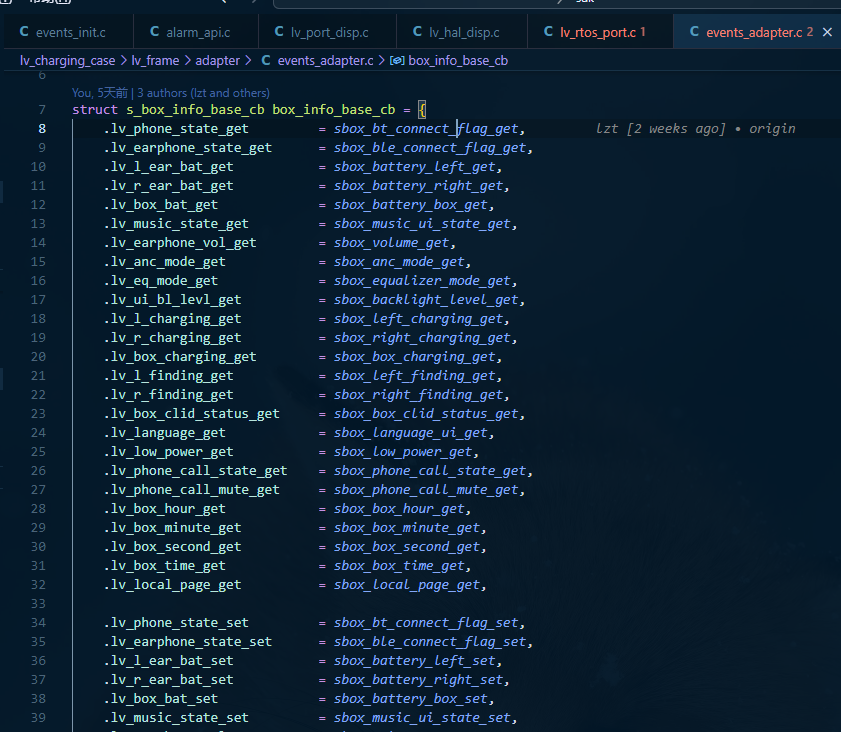
Task: Click '.lv_earphone_state_get' field name
Action: pos(188,147)
